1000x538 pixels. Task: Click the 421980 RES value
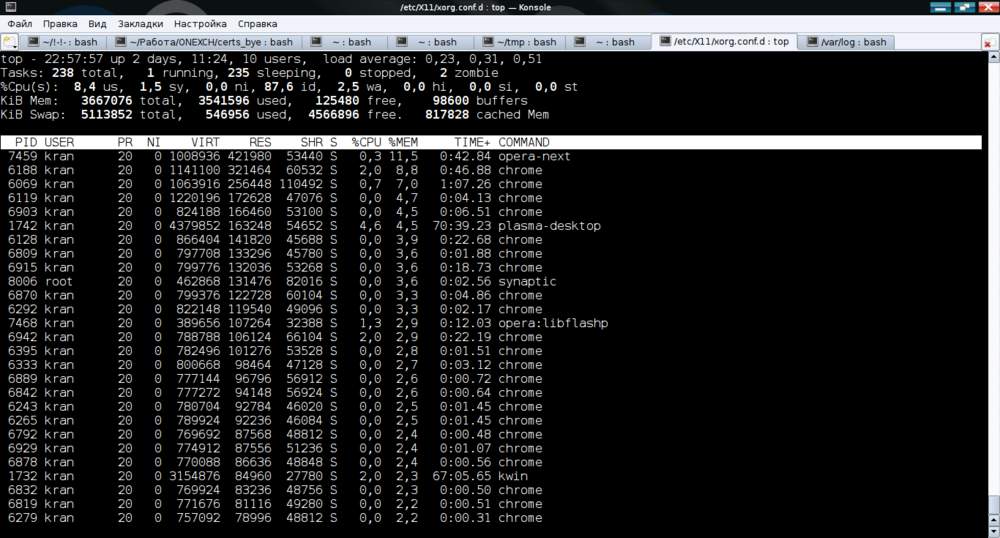249,156
